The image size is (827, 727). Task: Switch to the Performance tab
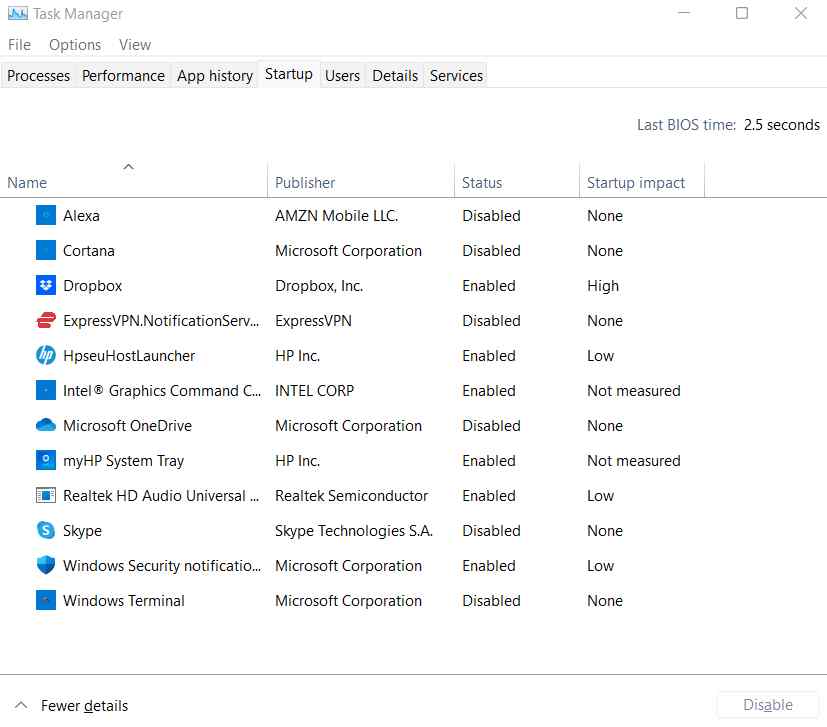pos(123,75)
